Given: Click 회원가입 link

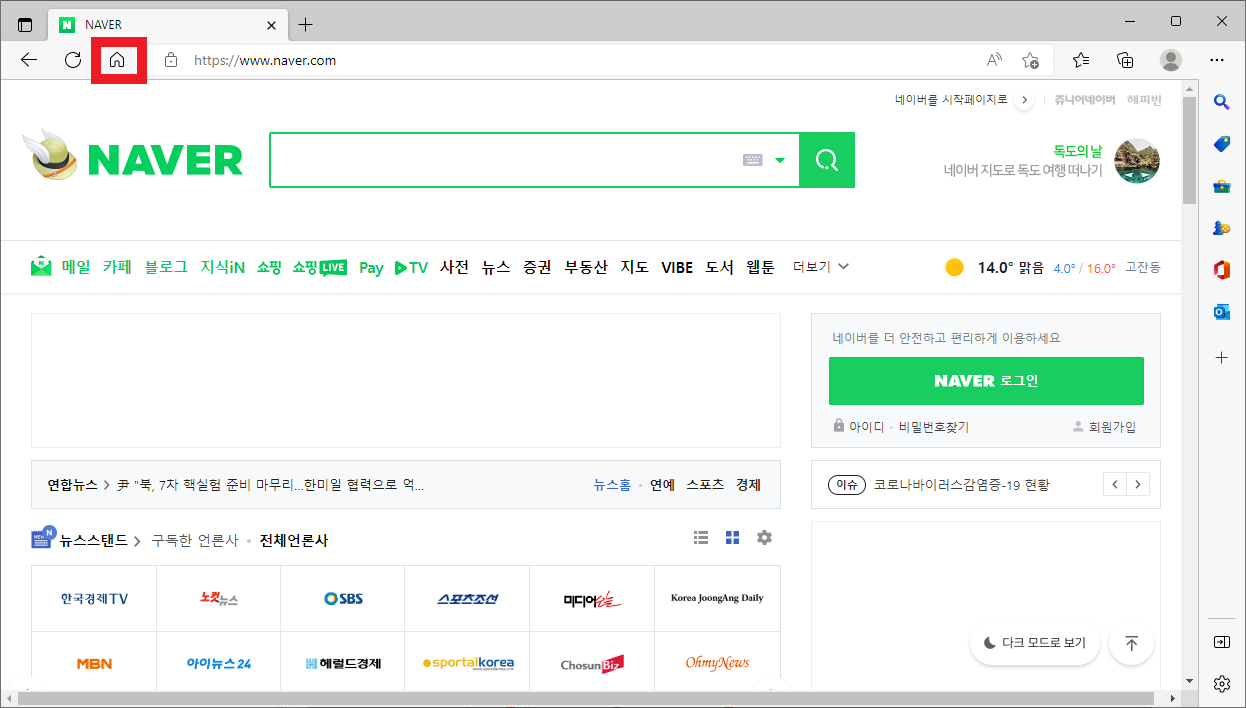Looking at the screenshot, I should click(1104, 427).
